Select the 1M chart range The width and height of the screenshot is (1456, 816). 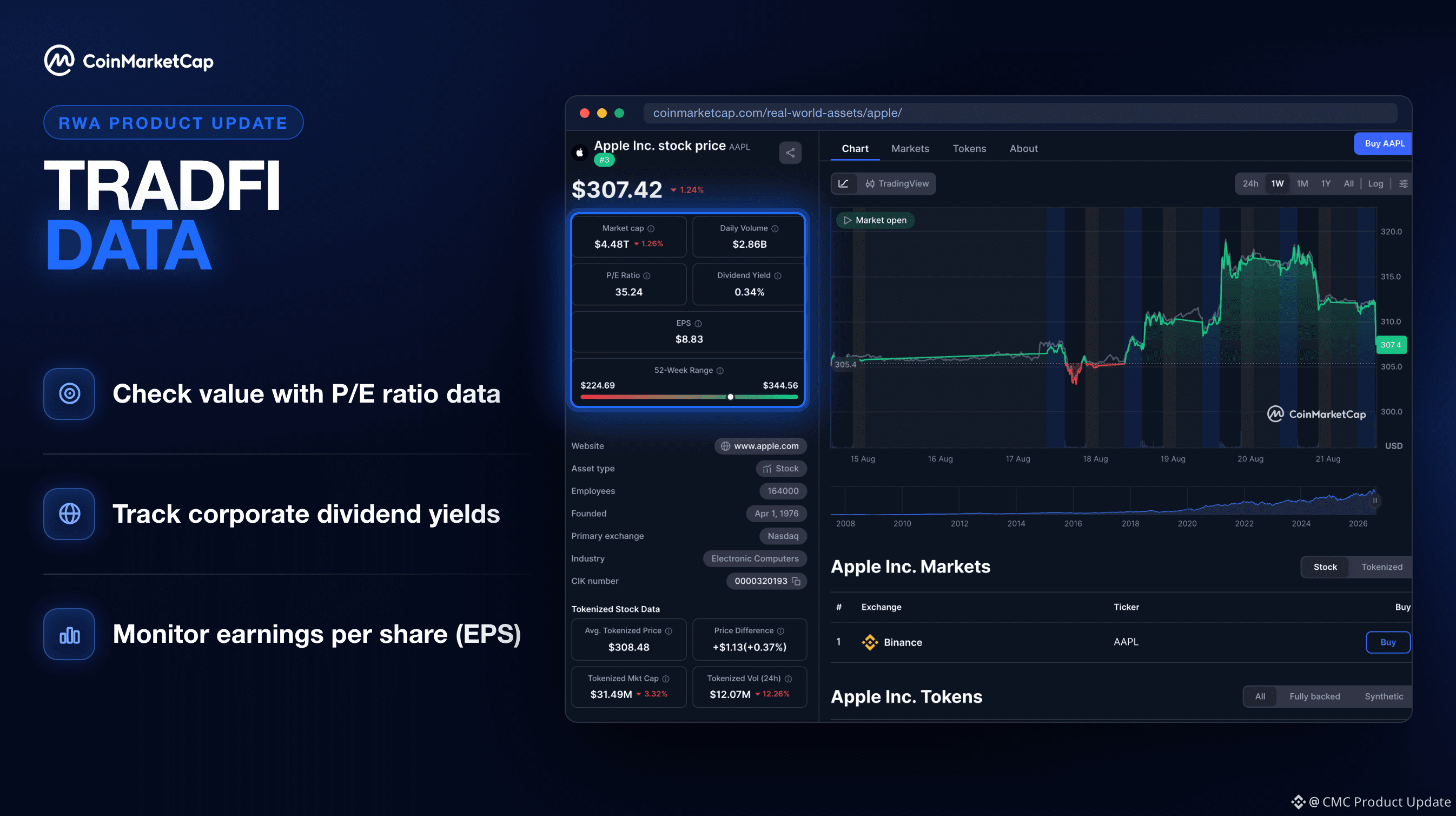[x=1302, y=184]
